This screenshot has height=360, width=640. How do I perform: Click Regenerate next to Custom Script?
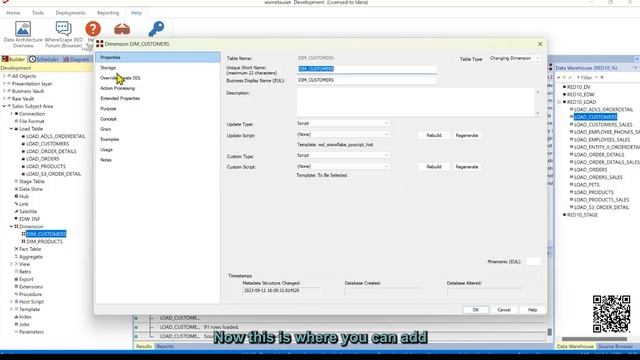[x=467, y=167]
